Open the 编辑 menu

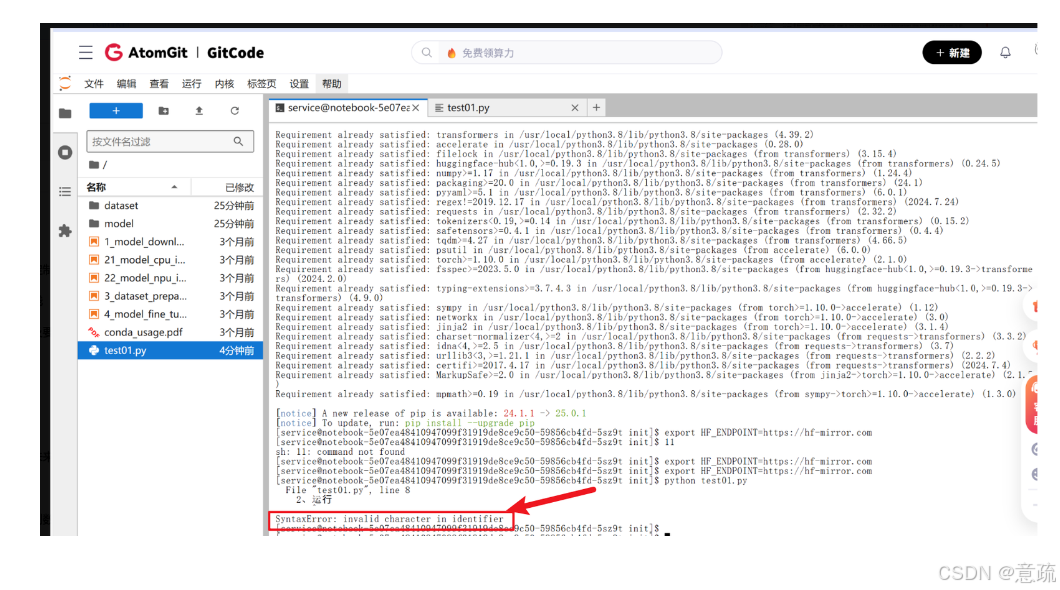click(126, 84)
